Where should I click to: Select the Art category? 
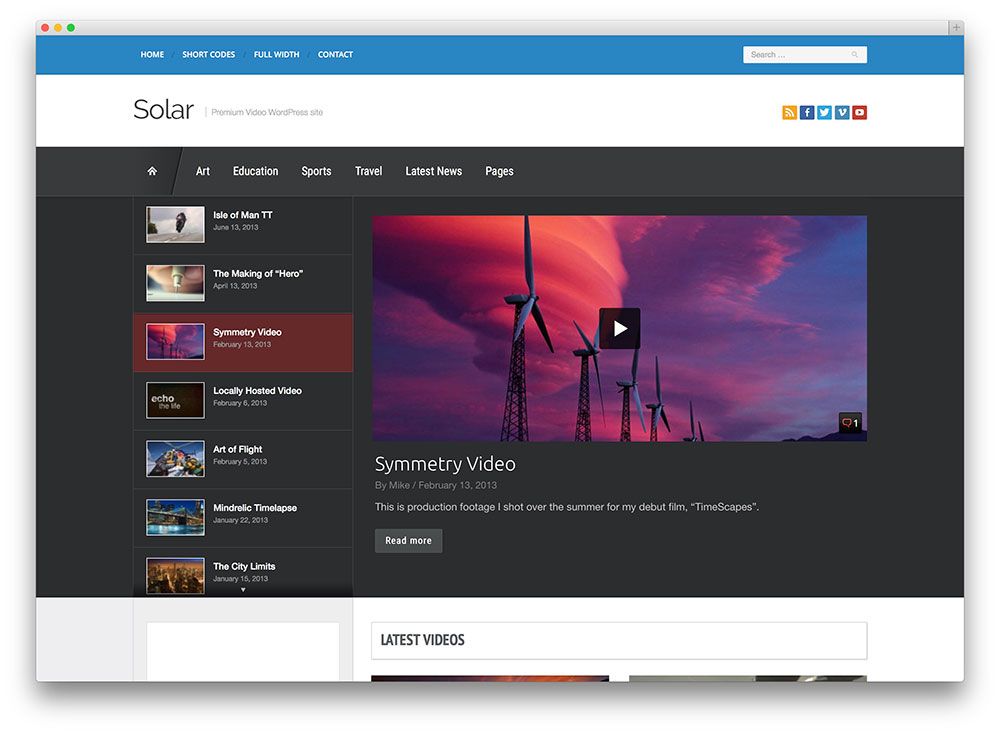pyautogui.click(x=203, y=171)
